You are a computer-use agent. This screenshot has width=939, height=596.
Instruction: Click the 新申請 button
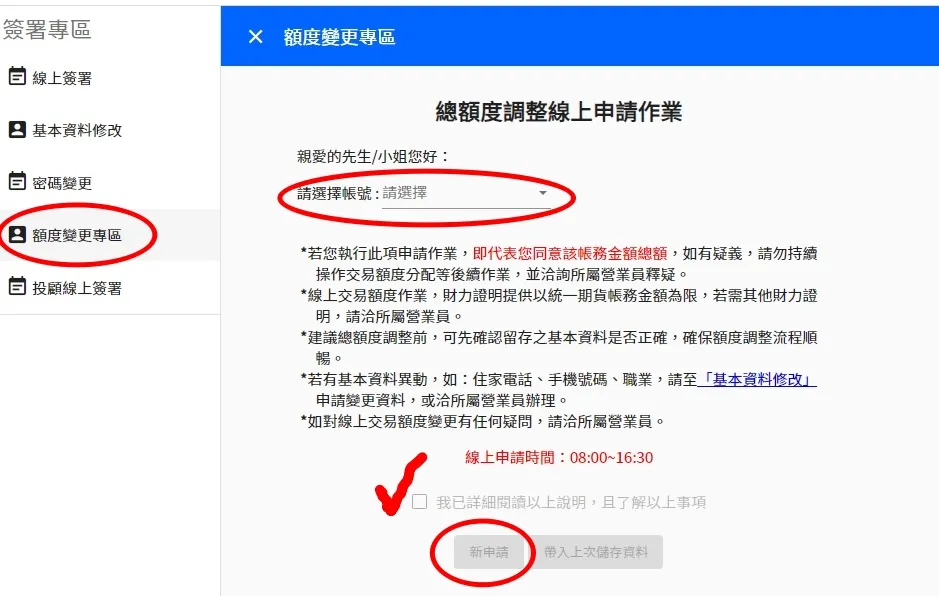pyautogui.click(x=489, y=552)
